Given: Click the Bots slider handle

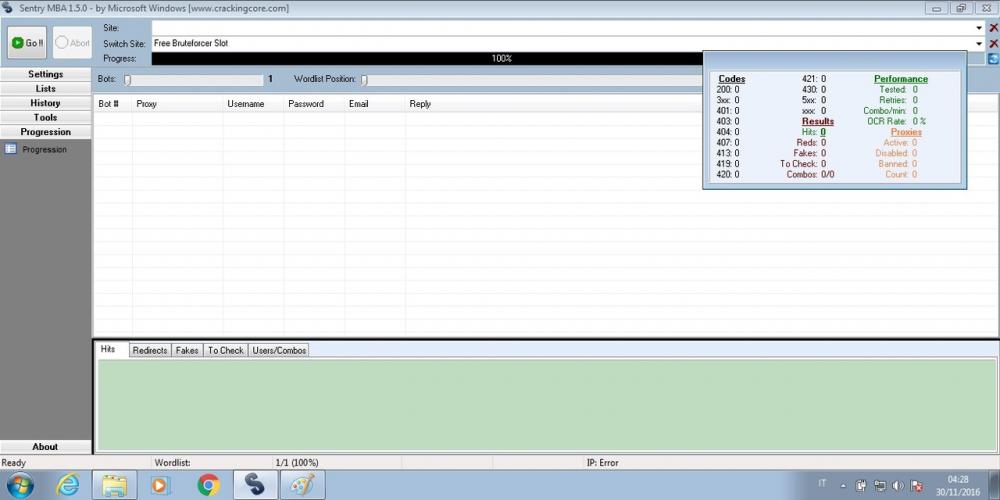Looking at the screenshot, I should pos(128,80).
